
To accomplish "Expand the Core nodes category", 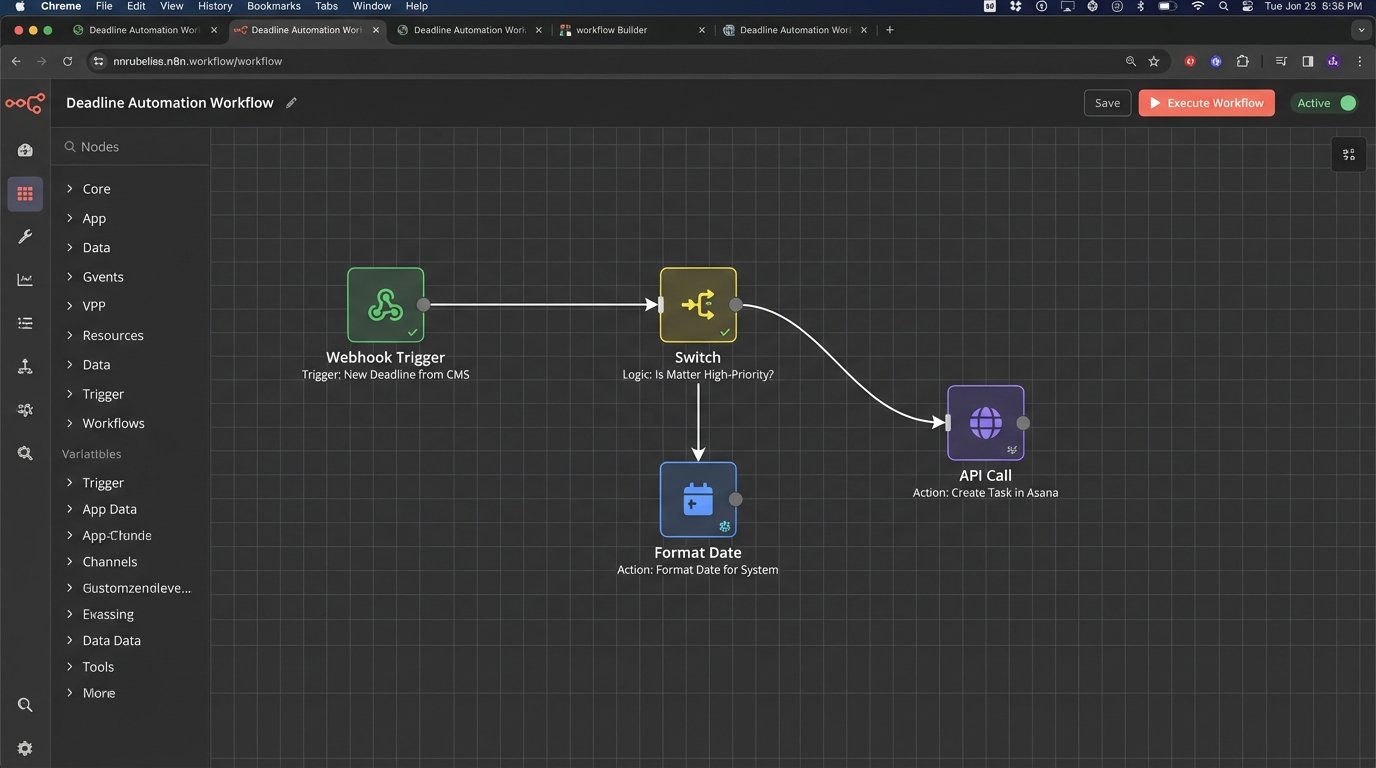I will [96, 188].
